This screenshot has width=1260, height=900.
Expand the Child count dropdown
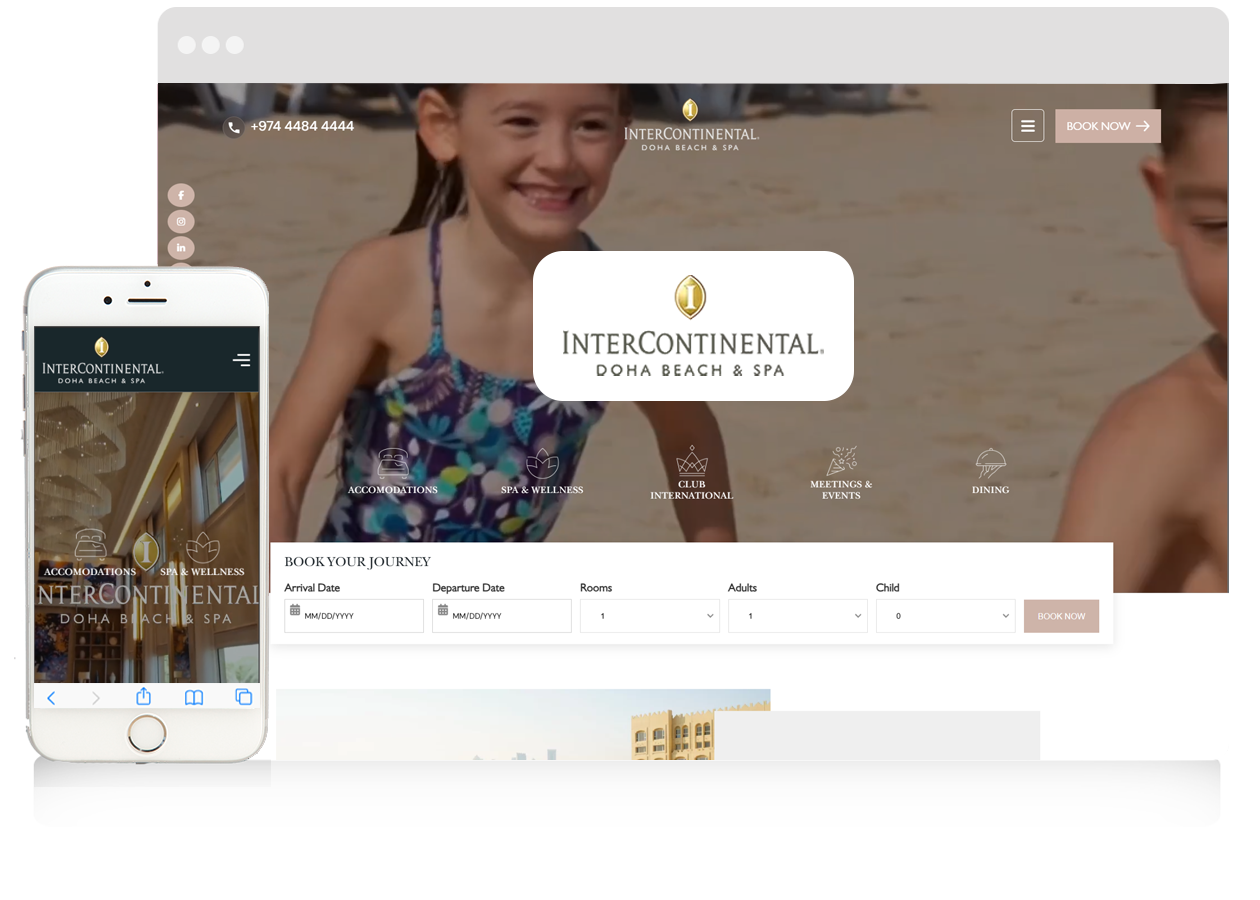945,616
